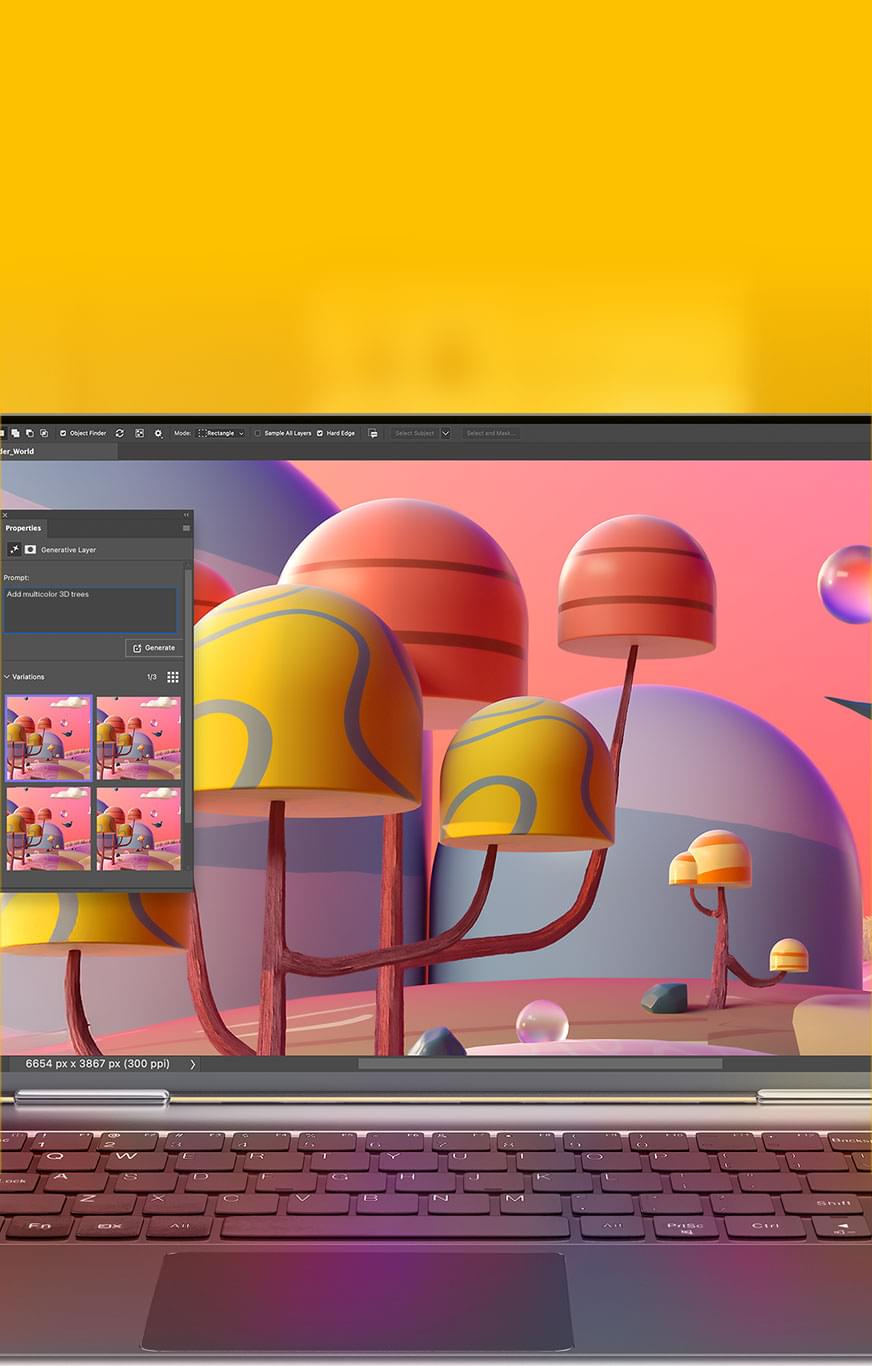This screenshot has height=1366, width=872.
Task: Open the Properties panel menu icon
Action: click(186, 528)
